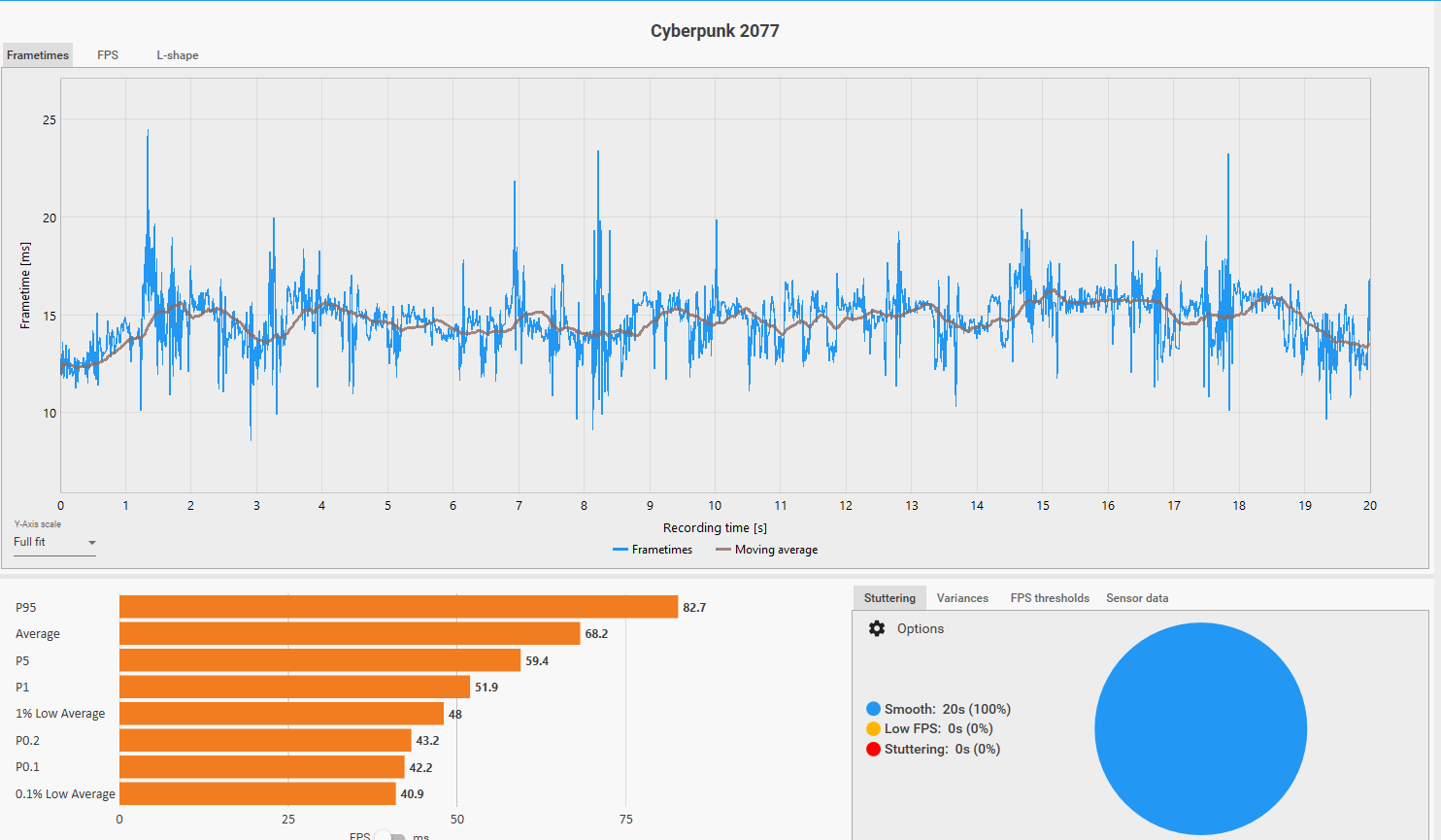Select the orange P0.2 bar
The image size is (1441, 840).
pyautogui.click(x=265, y=740)
